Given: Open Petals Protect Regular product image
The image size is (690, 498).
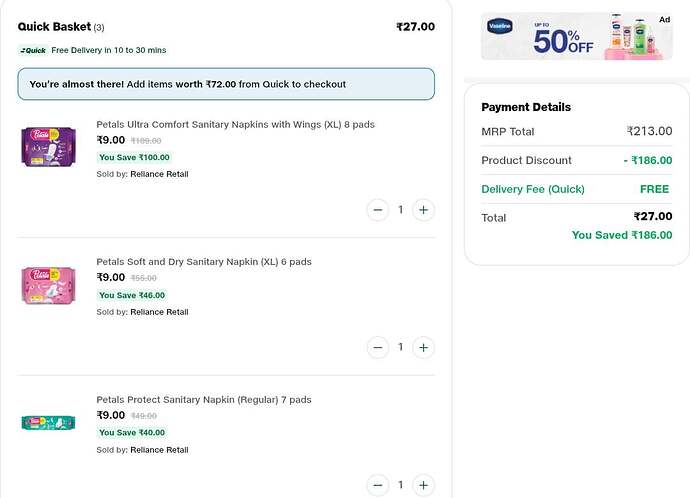Looking at the screenshot, I should coord(48,423).
